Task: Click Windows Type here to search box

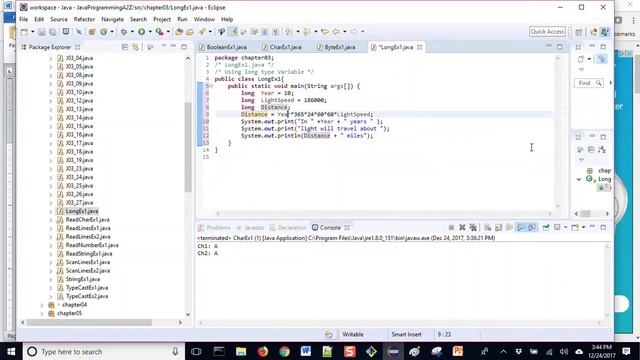Action: [102, 351]
